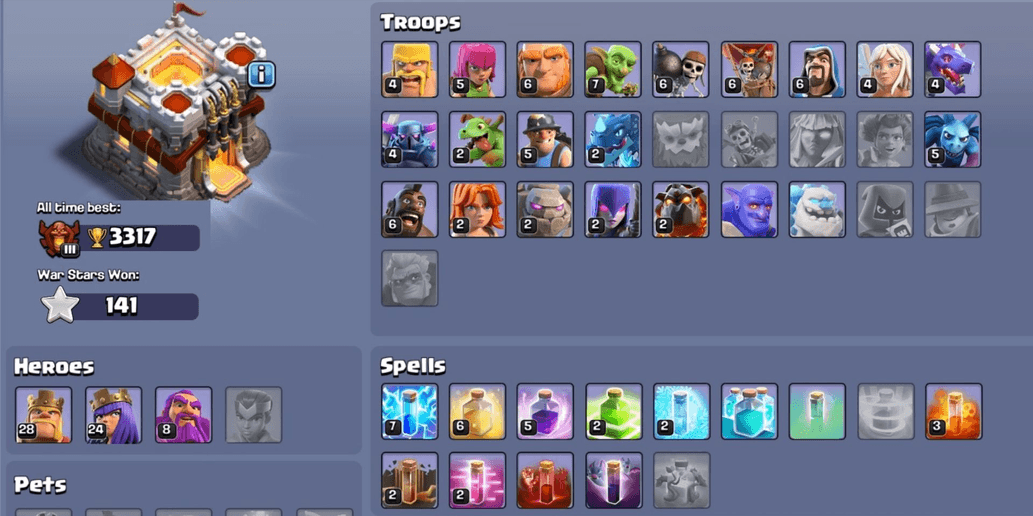Select the P.E.K.K.A troop icon

coord(410,140)
